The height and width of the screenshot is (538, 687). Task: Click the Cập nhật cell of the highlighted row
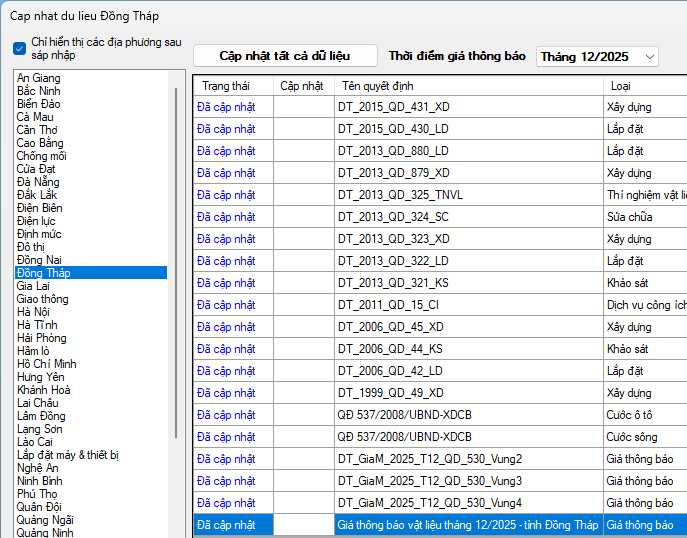[x=304, y=525]
